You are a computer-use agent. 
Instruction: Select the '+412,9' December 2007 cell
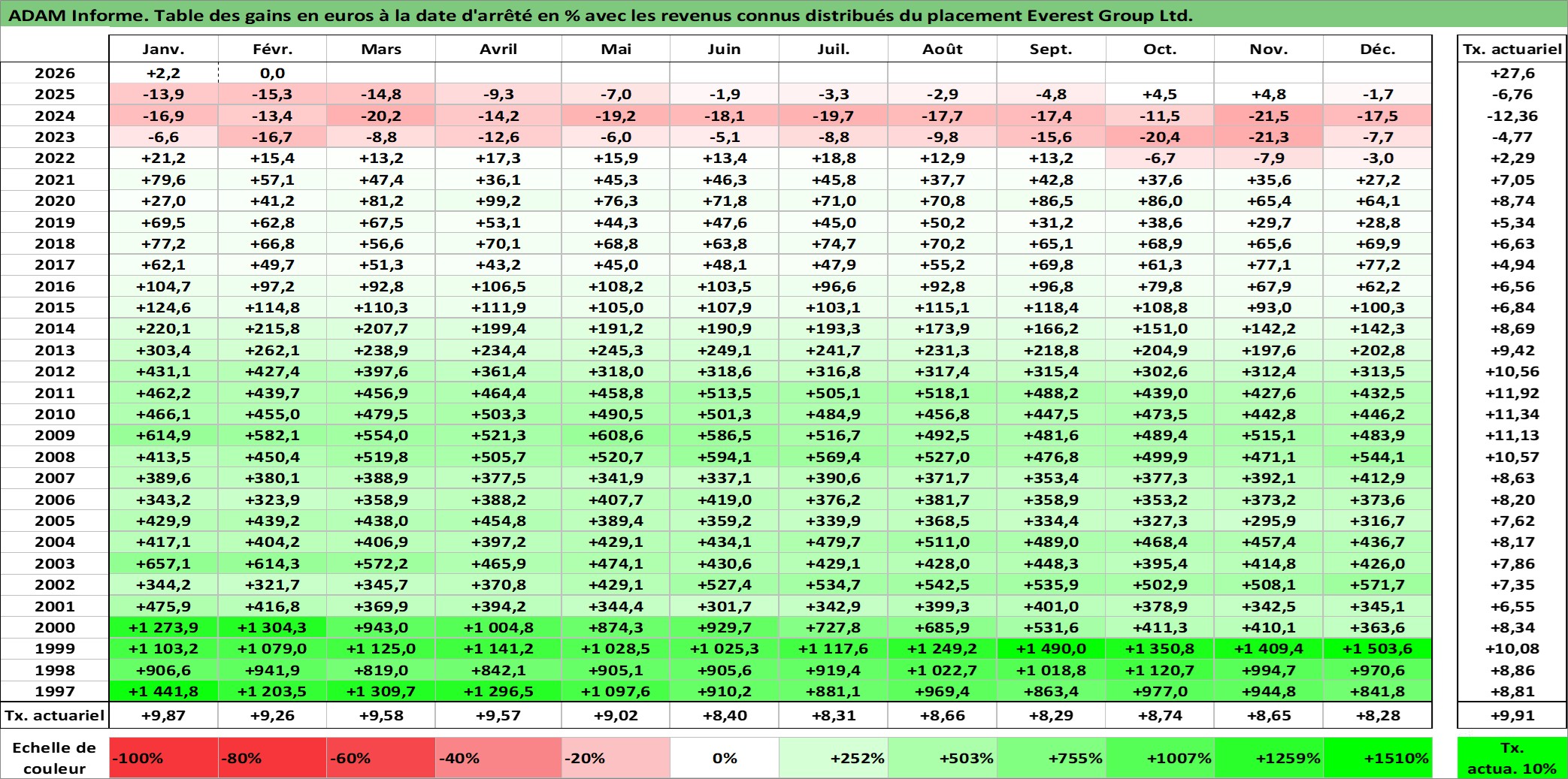click(1378, 478)
